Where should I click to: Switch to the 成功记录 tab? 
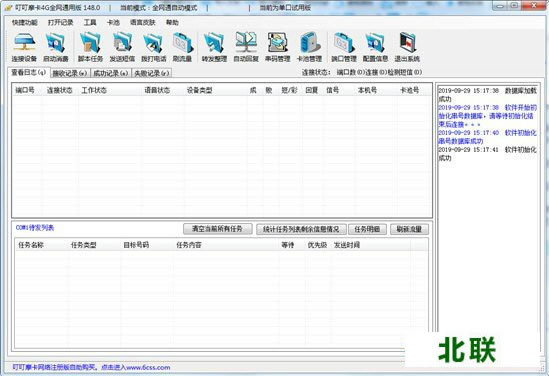coord(111,73)
